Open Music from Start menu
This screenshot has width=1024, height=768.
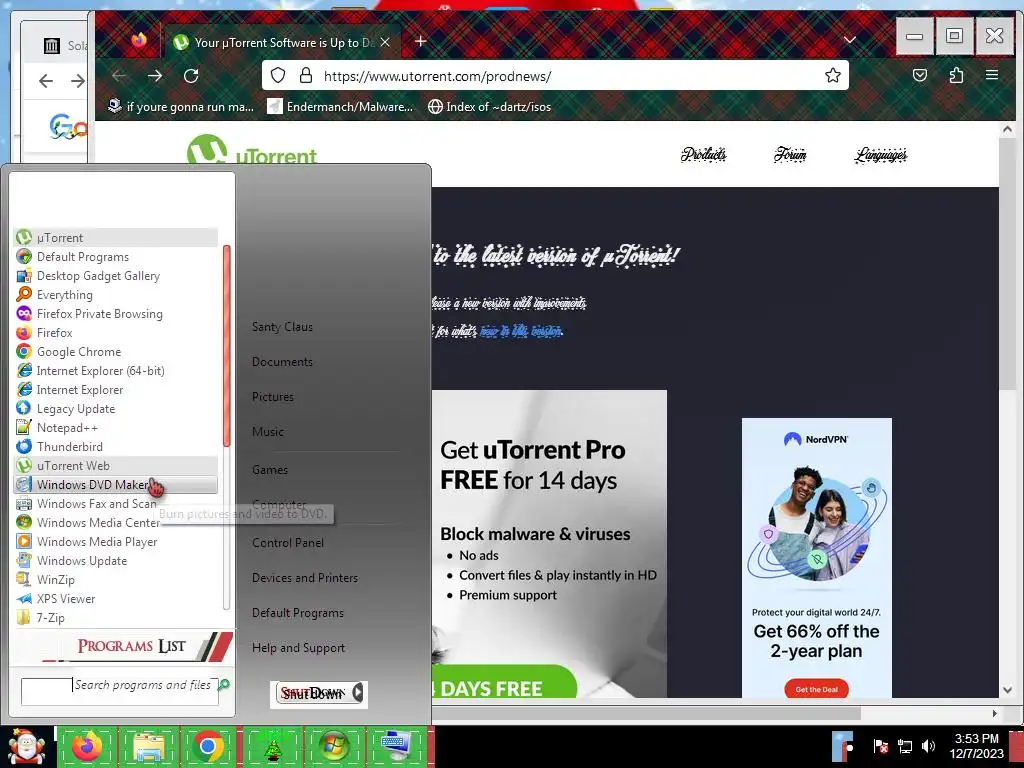tap(268, 432)
